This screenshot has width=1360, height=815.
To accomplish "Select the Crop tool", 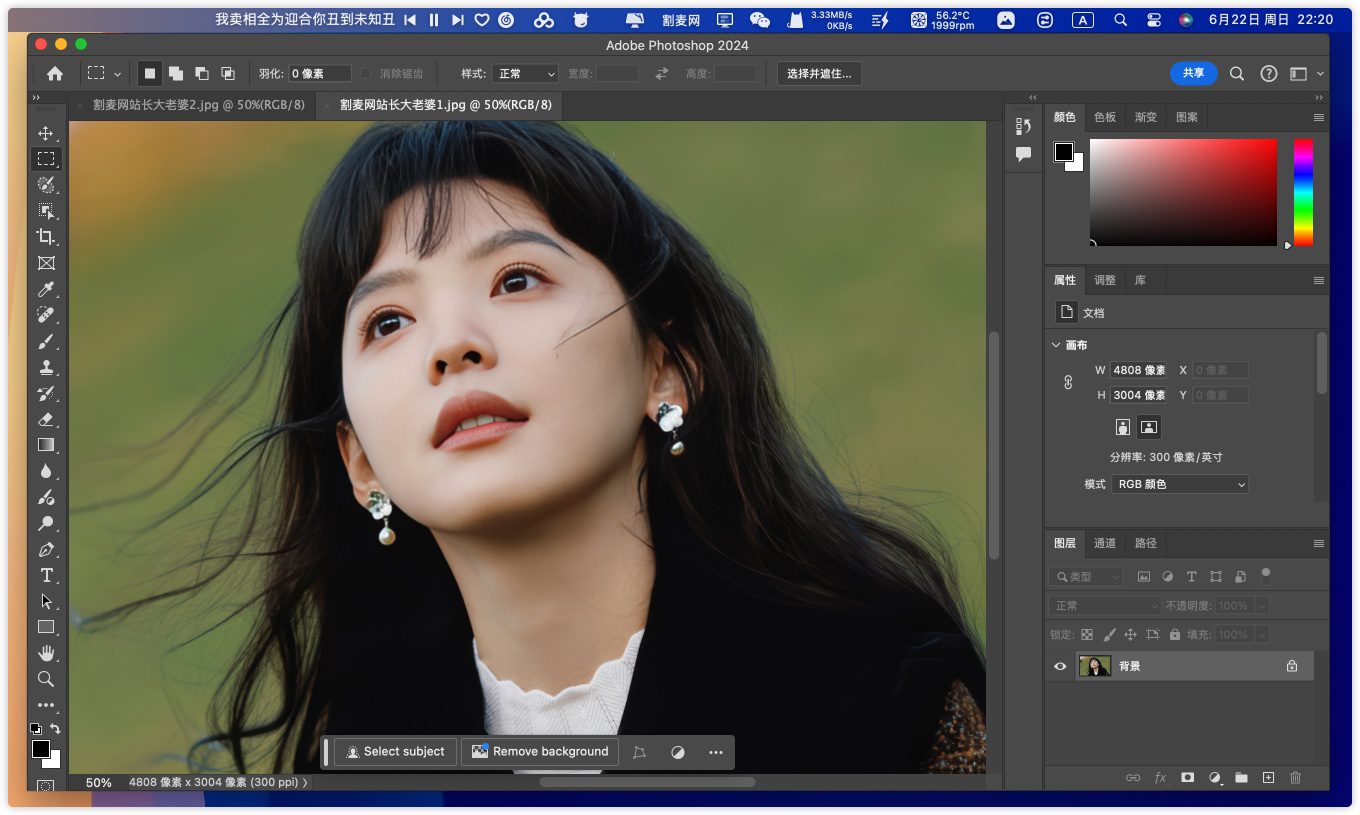I will click(46, 237).
